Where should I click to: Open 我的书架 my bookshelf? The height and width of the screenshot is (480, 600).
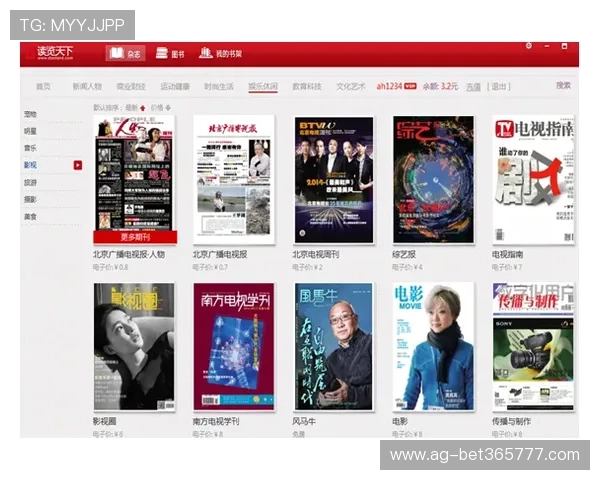pos(220,54)
